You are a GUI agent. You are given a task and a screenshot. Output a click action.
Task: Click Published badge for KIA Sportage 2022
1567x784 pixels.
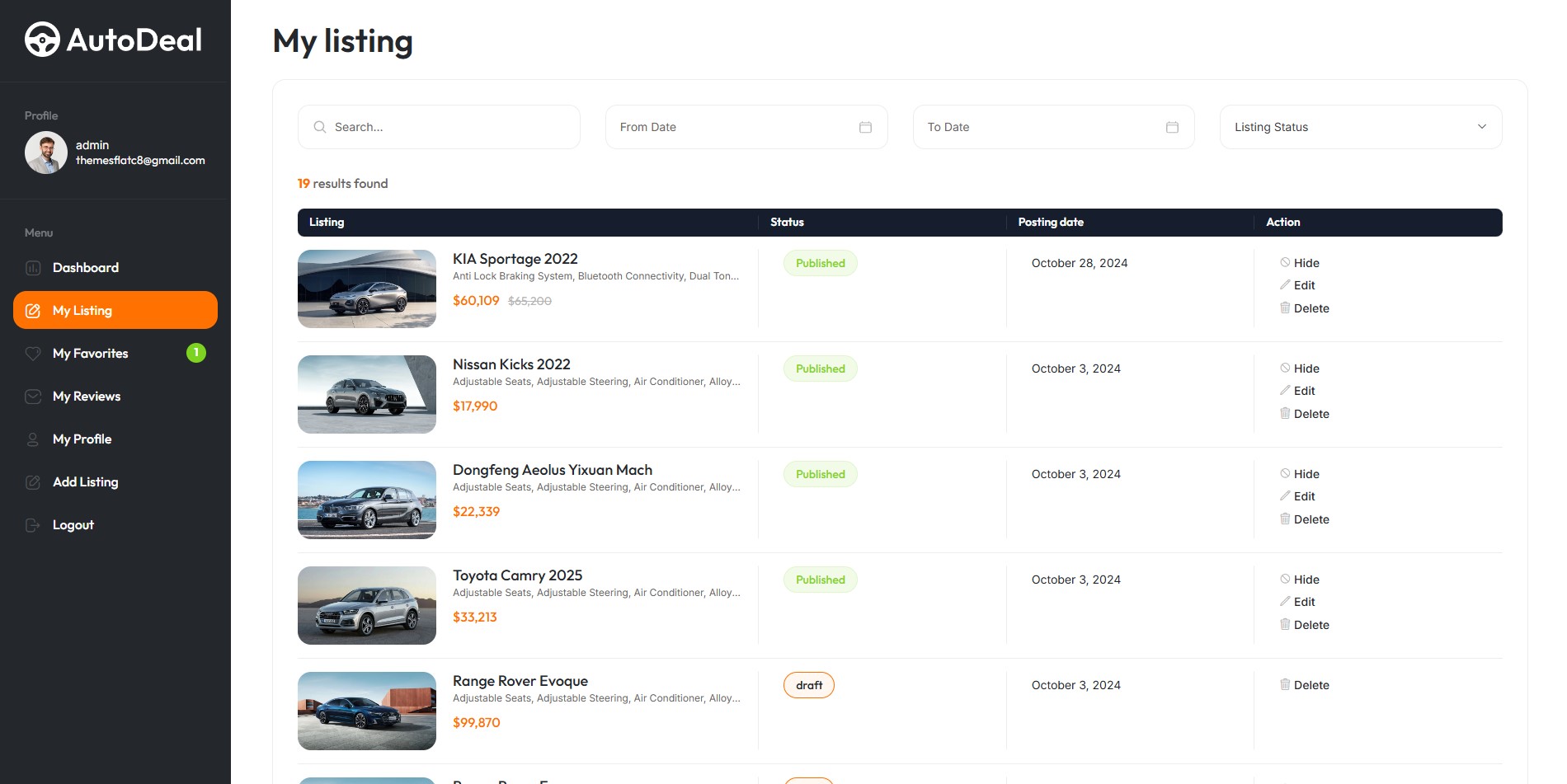pyautogui.click(x=821, y=263)
